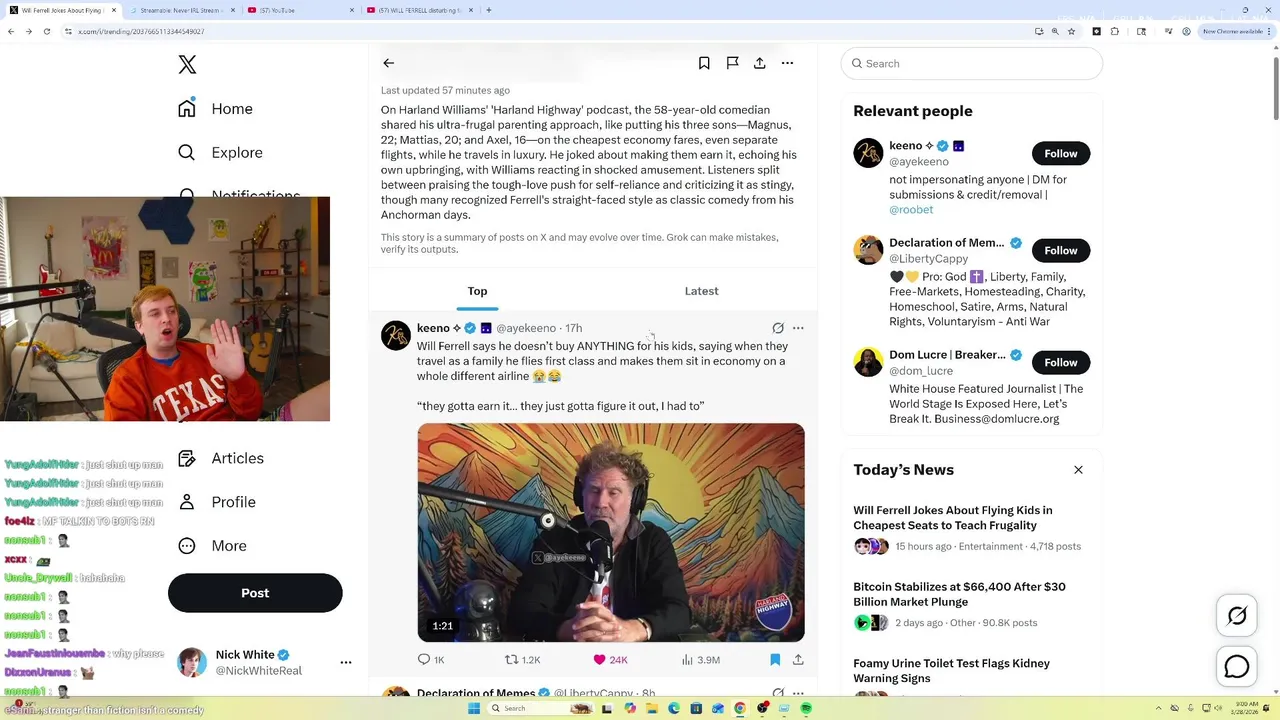The image size is (1280, 720).
Task: Open the Windows Start menu
Action: coord(472,708)
